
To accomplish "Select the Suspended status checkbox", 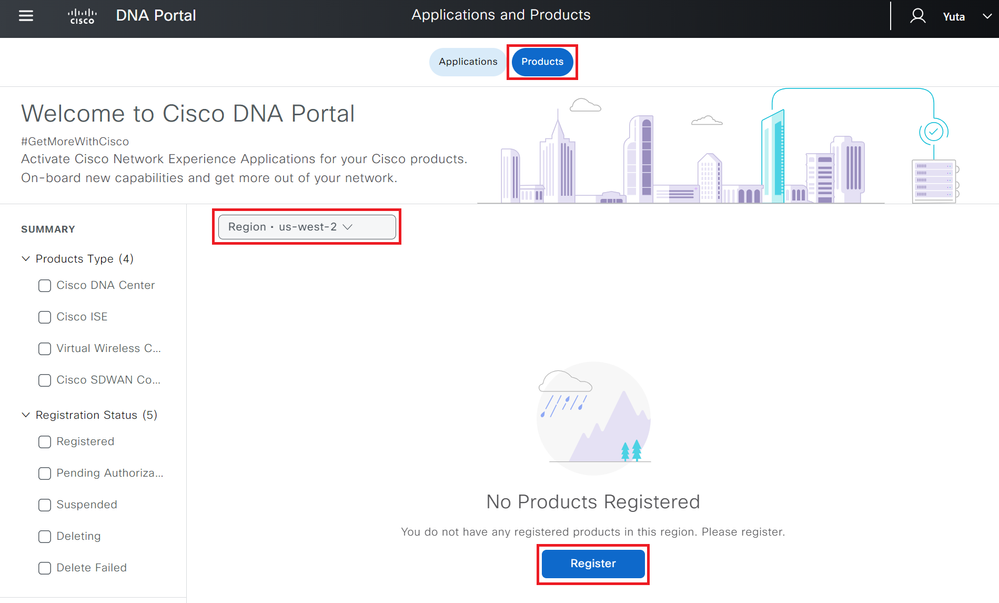I will [45, 505].
